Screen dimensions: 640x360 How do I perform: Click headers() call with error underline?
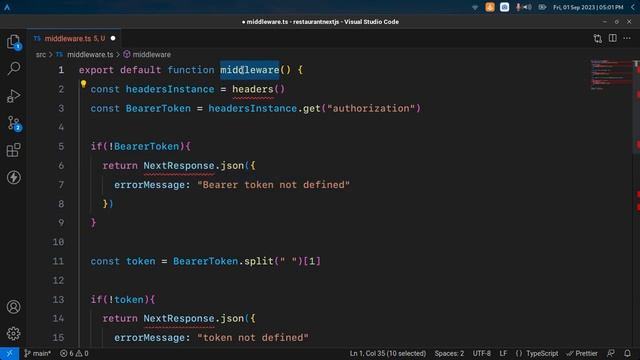coord(258,89)
